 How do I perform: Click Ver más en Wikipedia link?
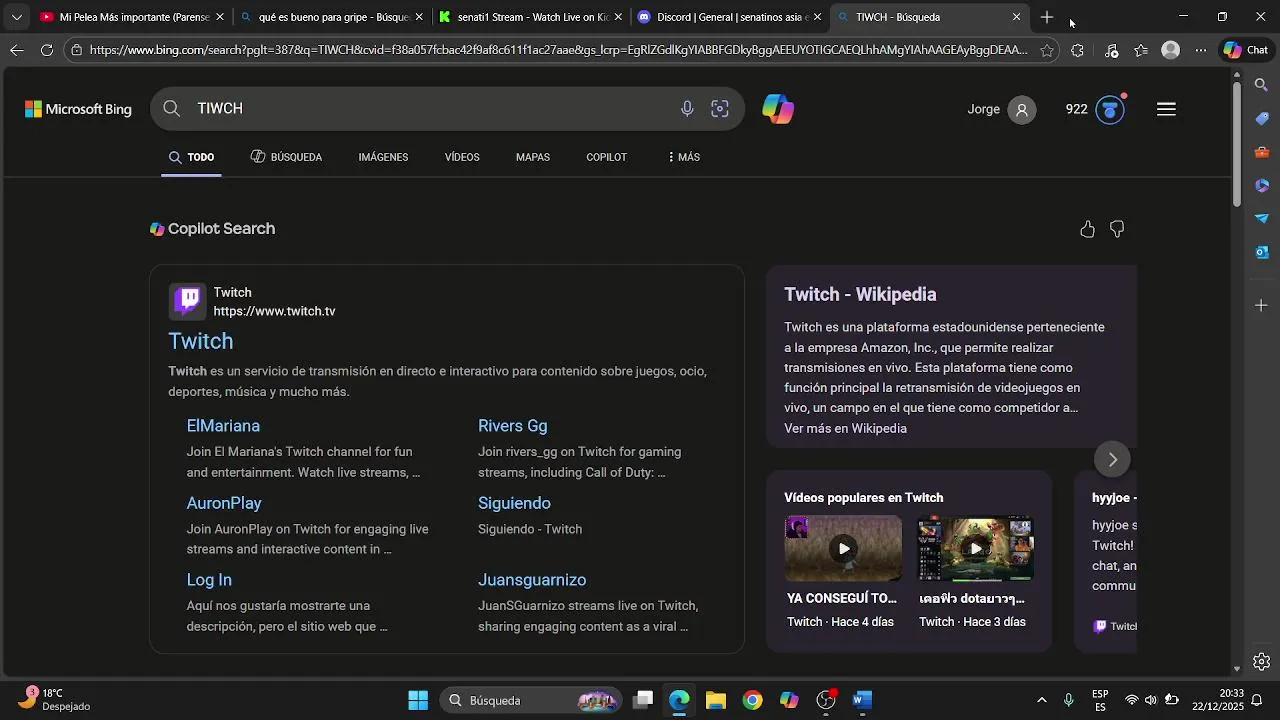(x=845, y=428)
